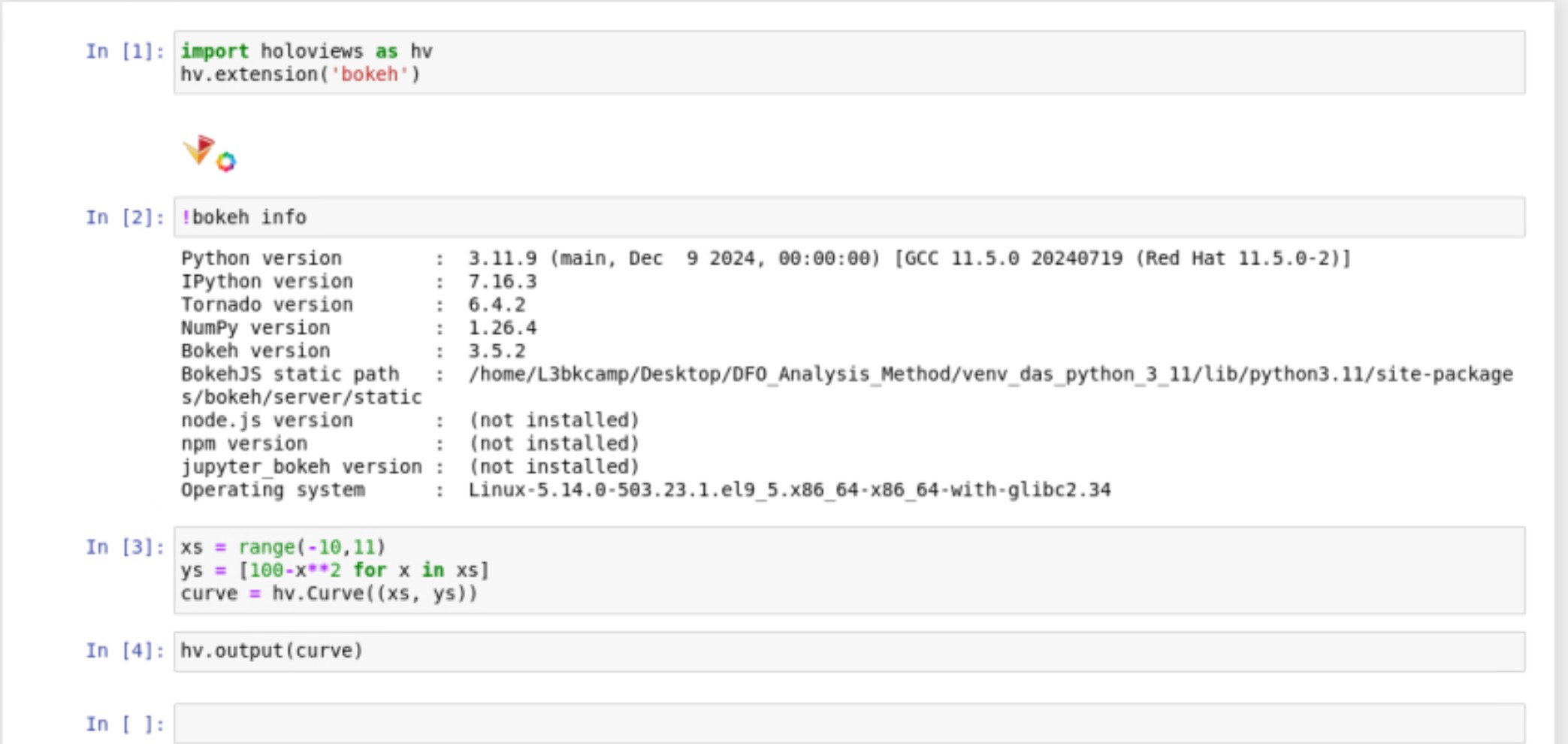The height and width of the screenshot is (744, 1568).
Task: Click the 'In [3]:' prompt label
Action: pos(125,547)
